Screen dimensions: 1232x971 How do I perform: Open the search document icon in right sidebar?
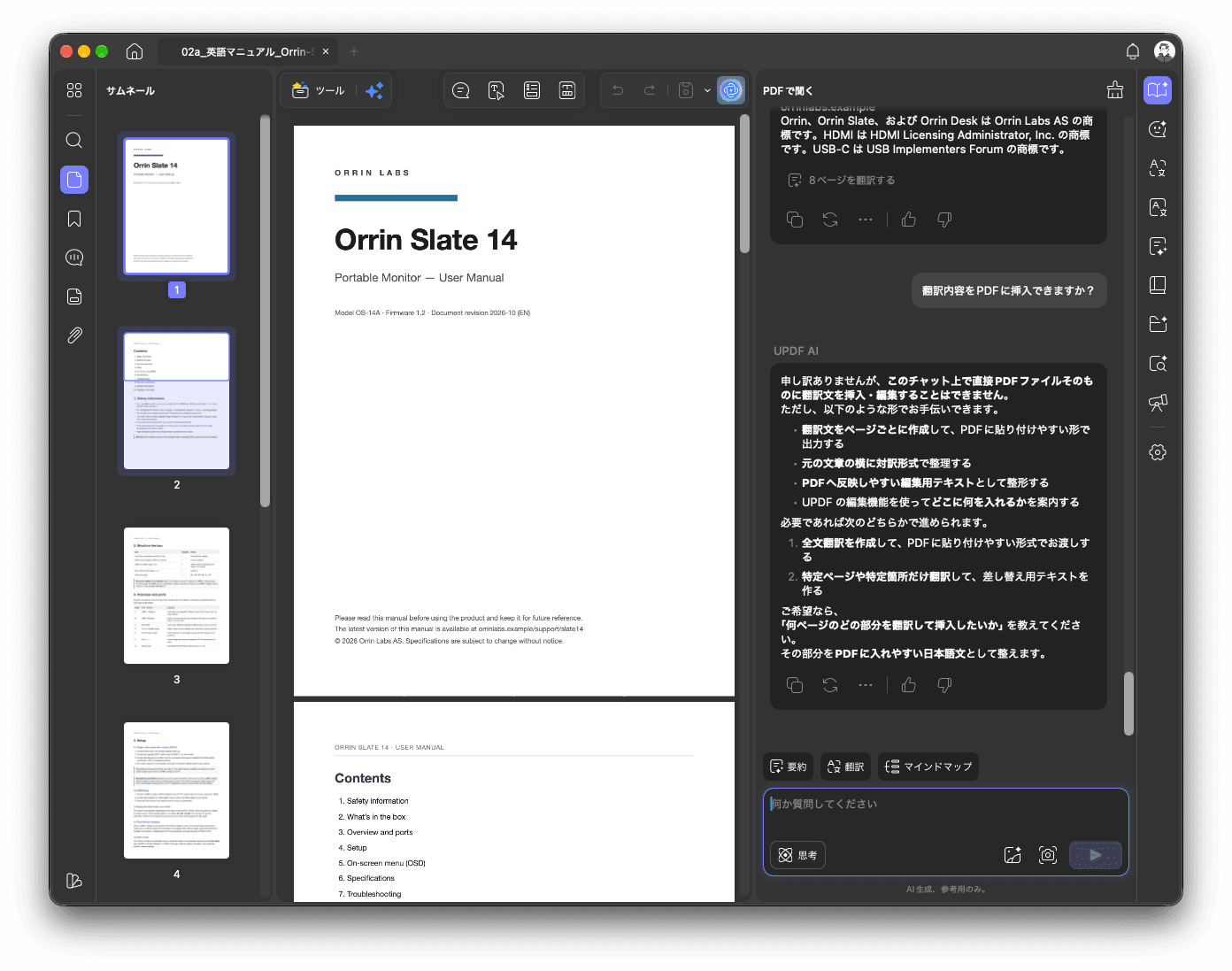[x=1158, y=363]
